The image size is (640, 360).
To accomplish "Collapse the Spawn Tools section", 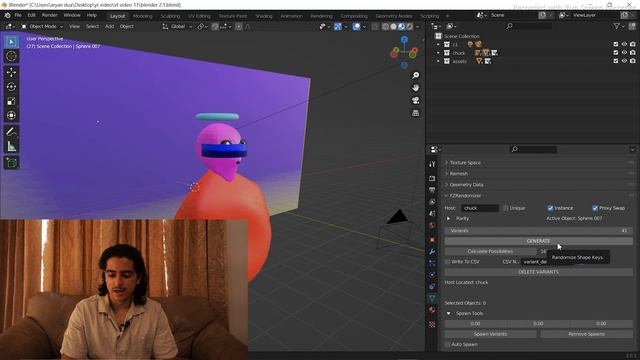I will coord(449,313).
